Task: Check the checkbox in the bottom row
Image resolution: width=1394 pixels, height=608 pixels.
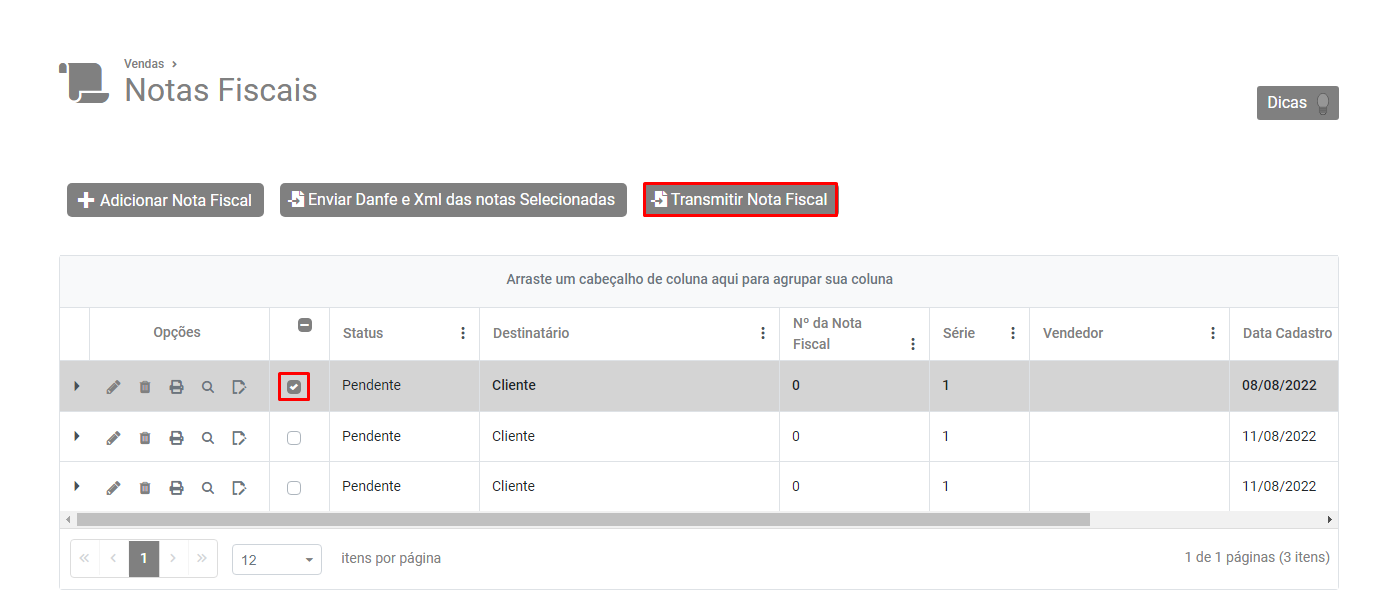Action: click(294, 488)
